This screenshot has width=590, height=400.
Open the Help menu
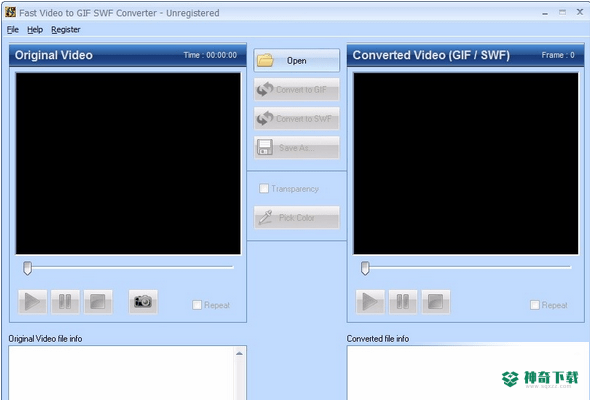[x=35, y=29]
